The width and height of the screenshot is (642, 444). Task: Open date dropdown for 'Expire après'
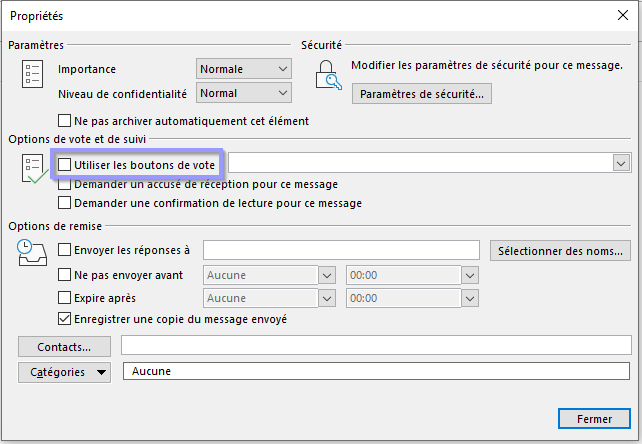click(327, 299)
